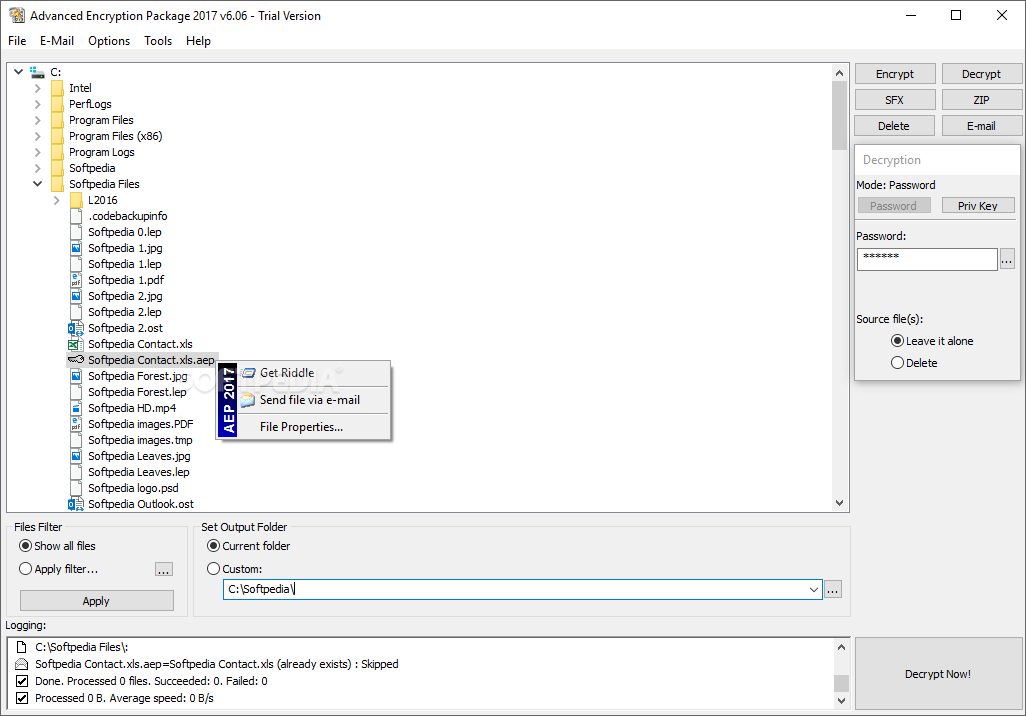The width and height of the screenshot is (1026, 716).
Task: Click the envelope icon in logging row
Action: 22,664
